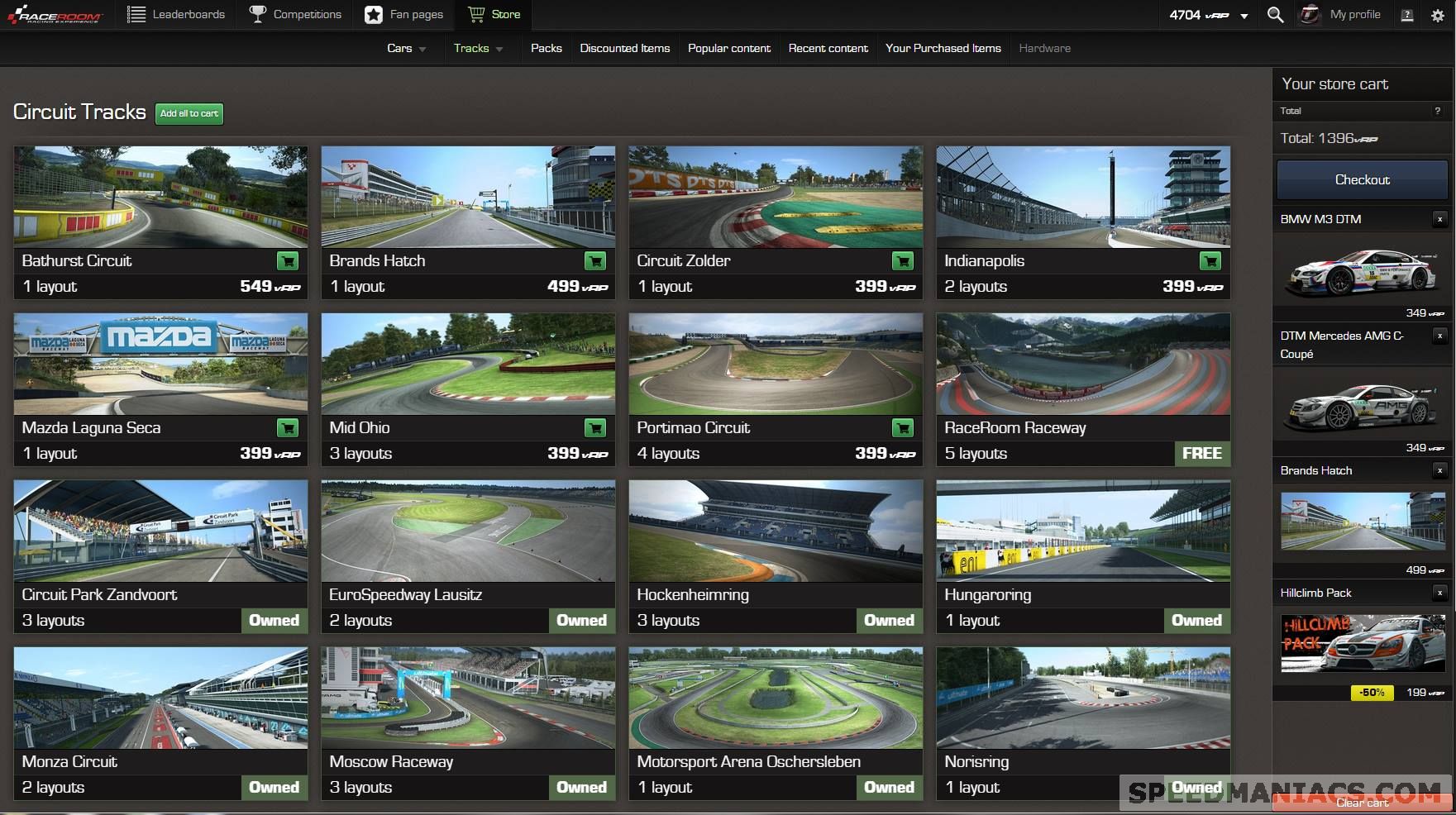
Task: Click Add all to cart
Action: (x=189, y=114)
